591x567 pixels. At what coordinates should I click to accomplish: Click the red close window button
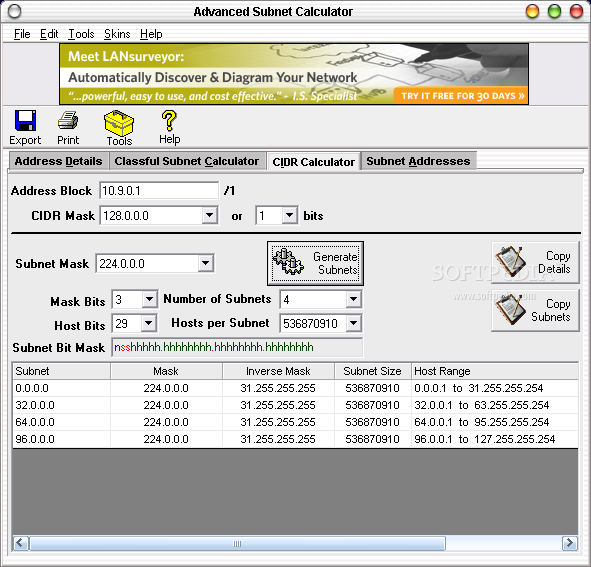(576, 11)
